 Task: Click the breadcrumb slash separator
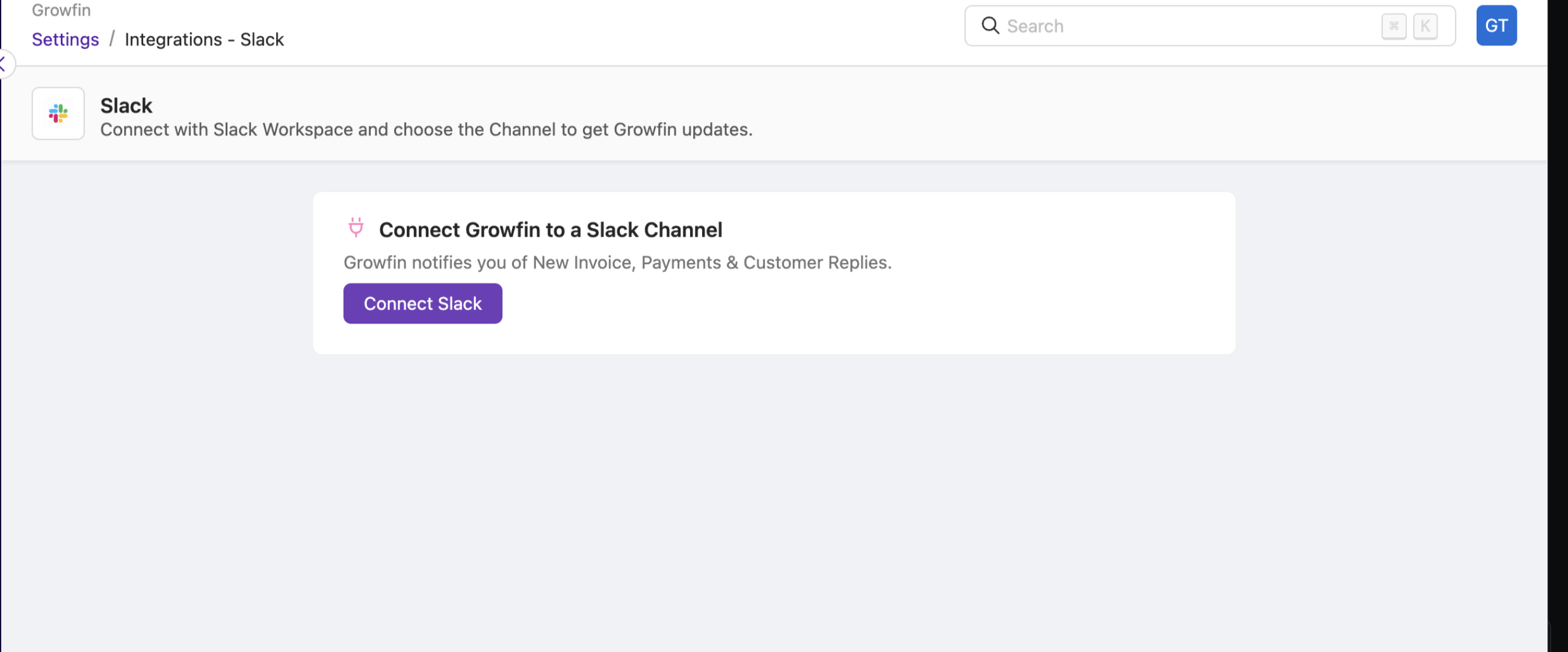click(x=112, y=39)
